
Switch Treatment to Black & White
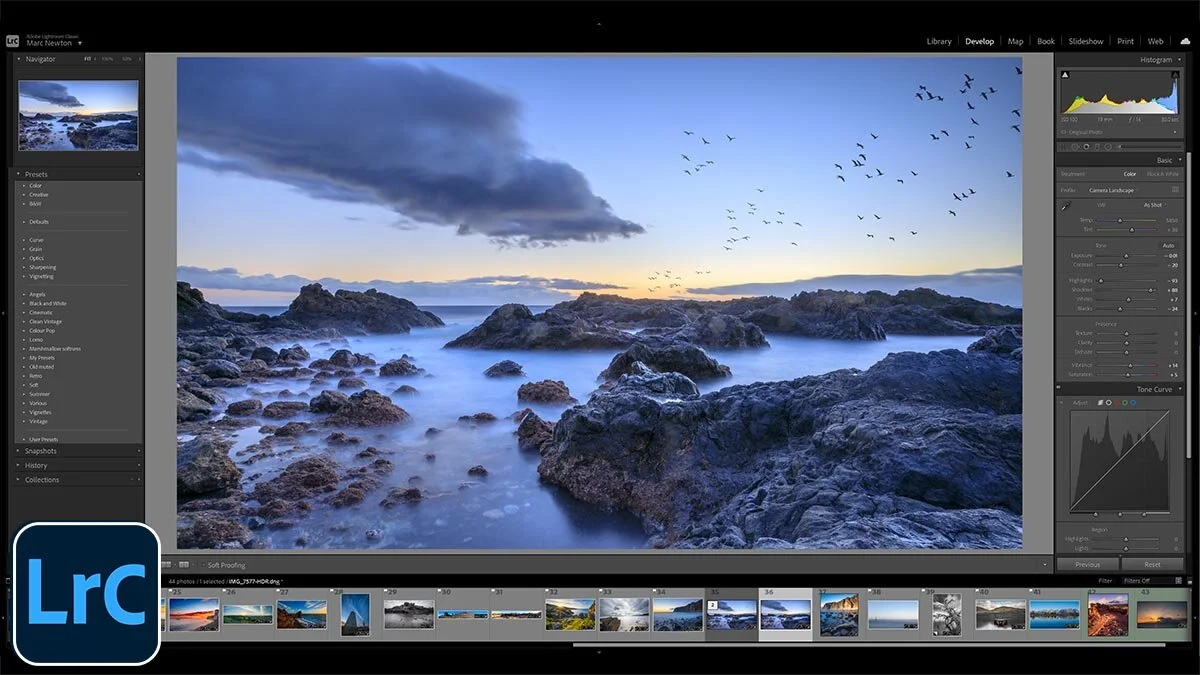click(1162, 174)
